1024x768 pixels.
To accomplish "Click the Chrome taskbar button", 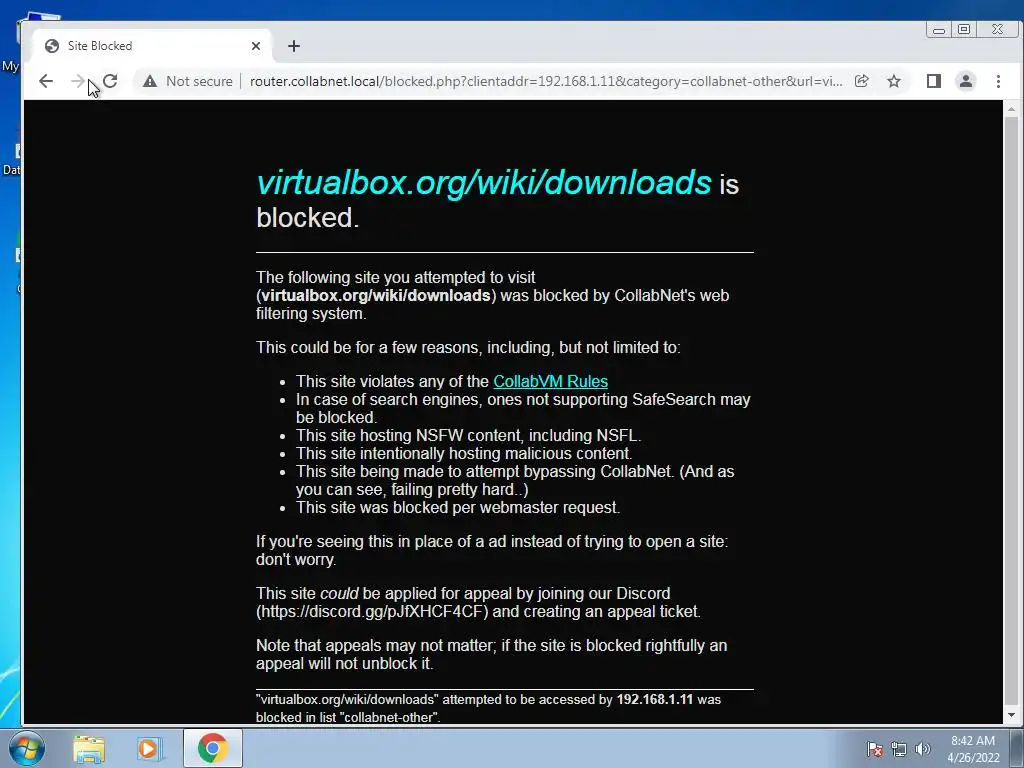I will 213,748.
